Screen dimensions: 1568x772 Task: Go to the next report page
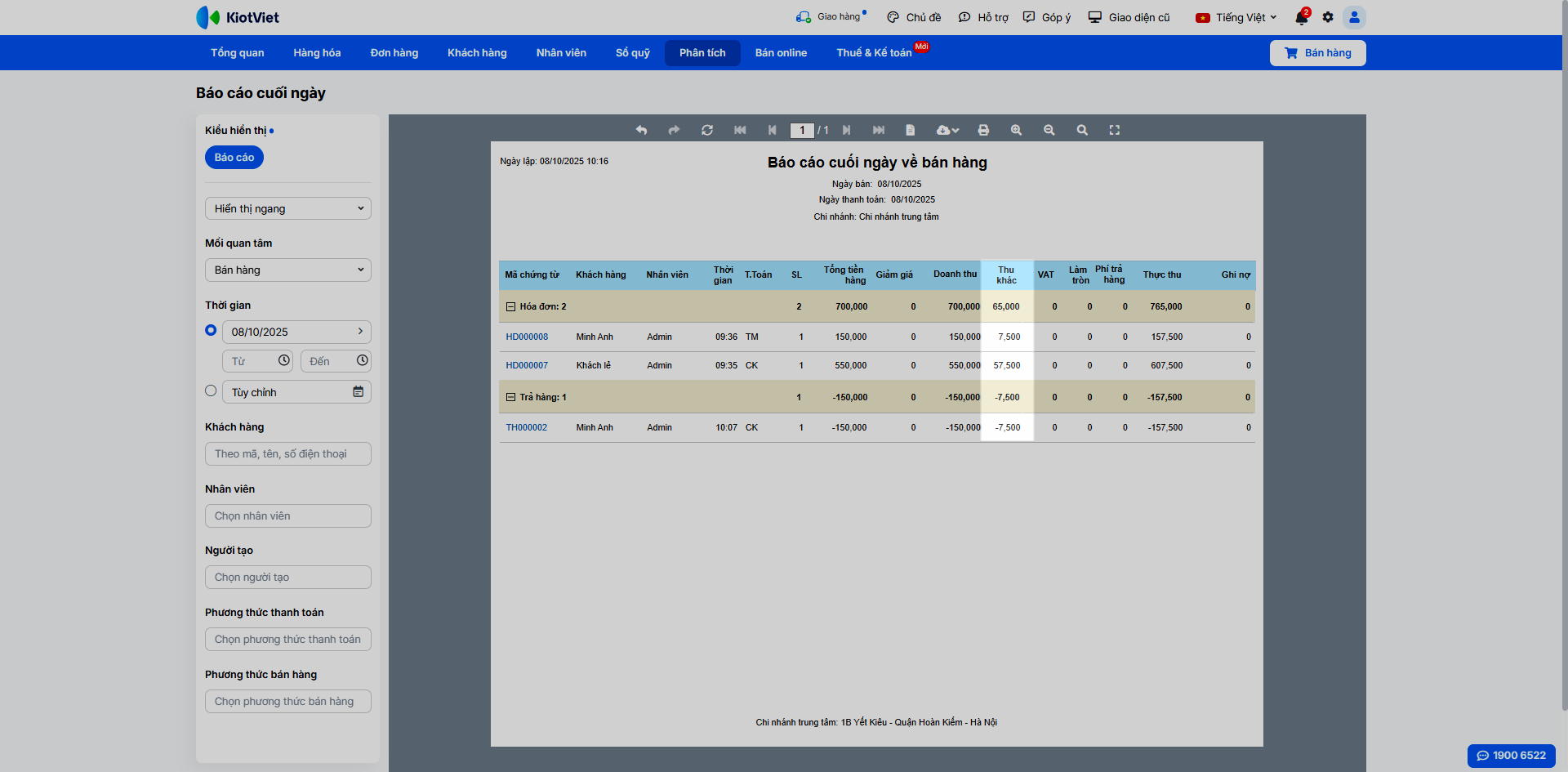tap(847, 130)
